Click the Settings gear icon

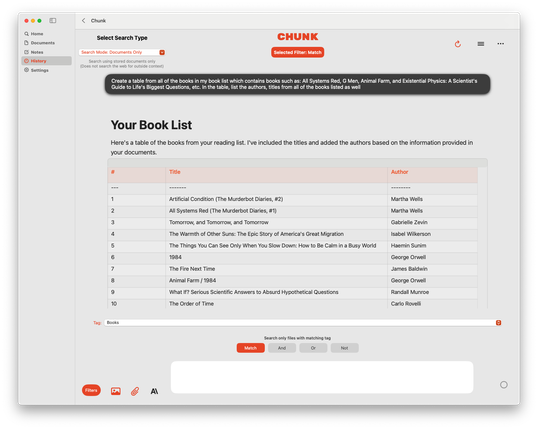click(x=26, y=70)
